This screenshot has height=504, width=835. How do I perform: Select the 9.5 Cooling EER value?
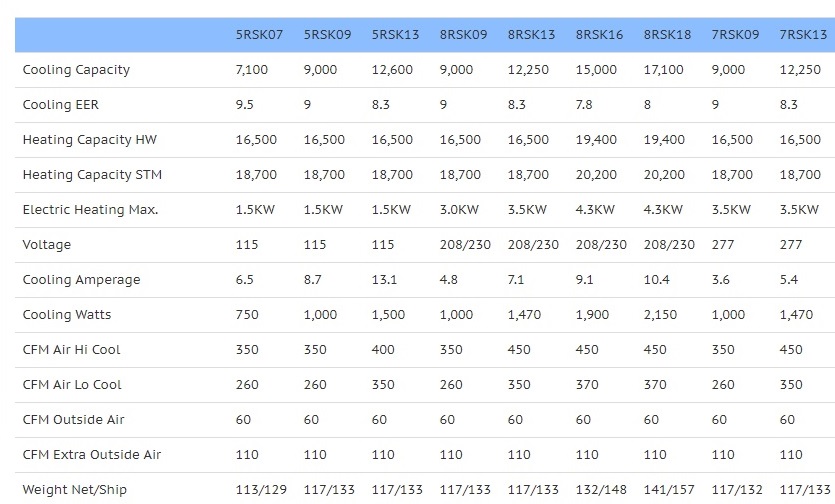tap(244, 104)
